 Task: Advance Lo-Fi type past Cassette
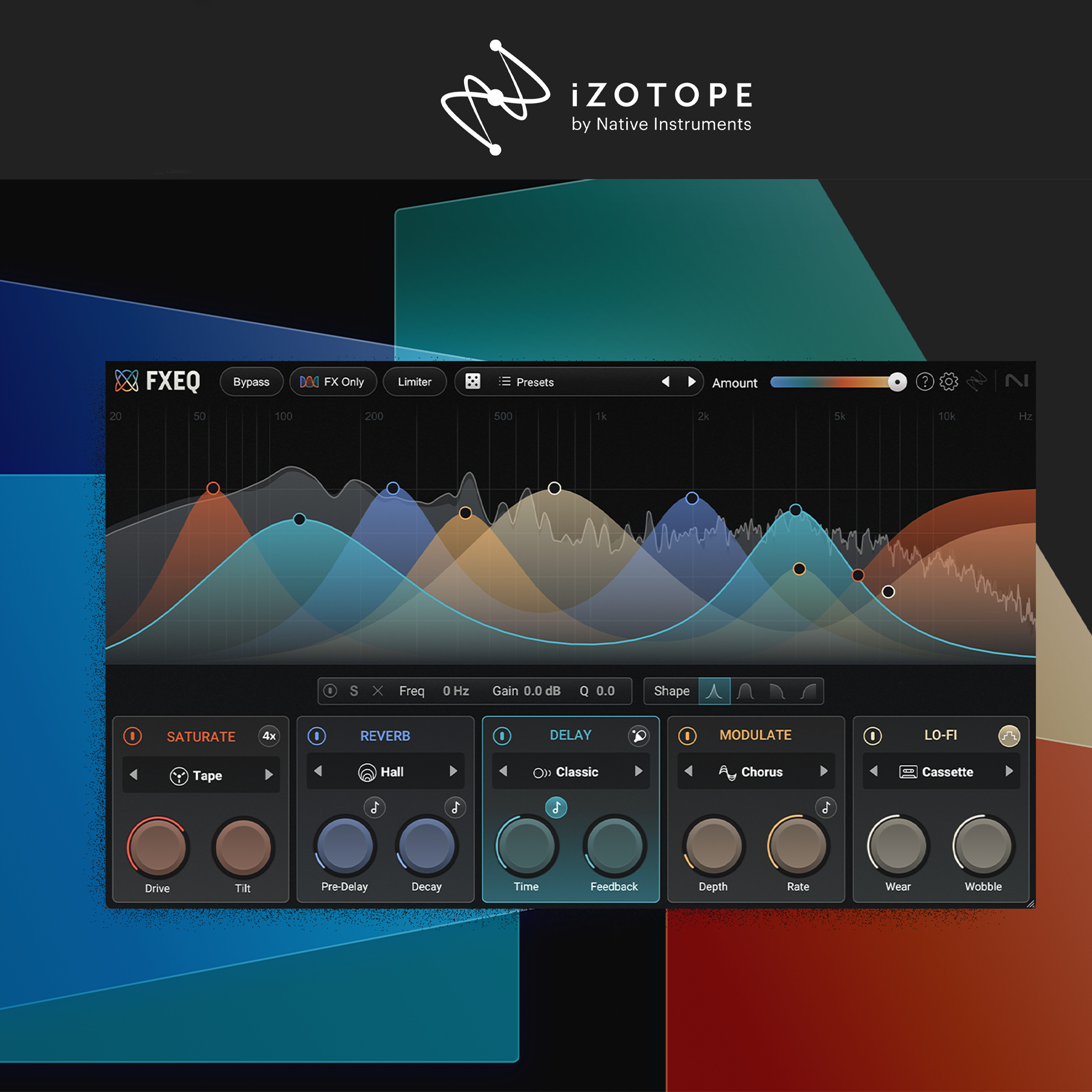1009,771
